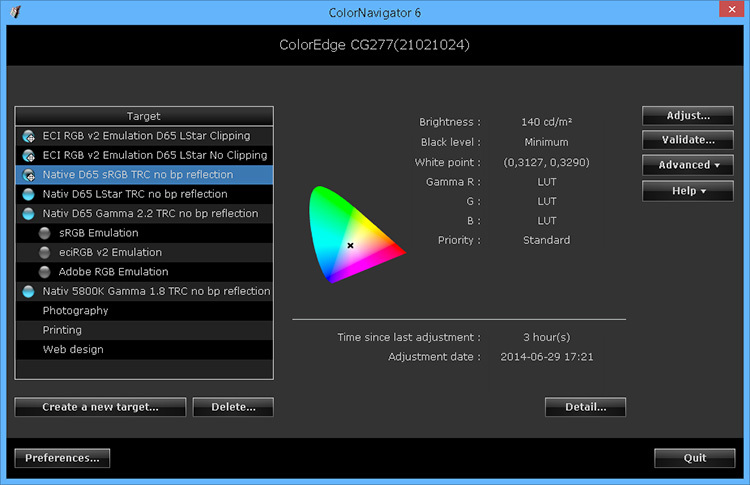The height and width of the screenshot is (485, 750).
Task: Select the Photography preset target
Action: (x=144, y=311)
